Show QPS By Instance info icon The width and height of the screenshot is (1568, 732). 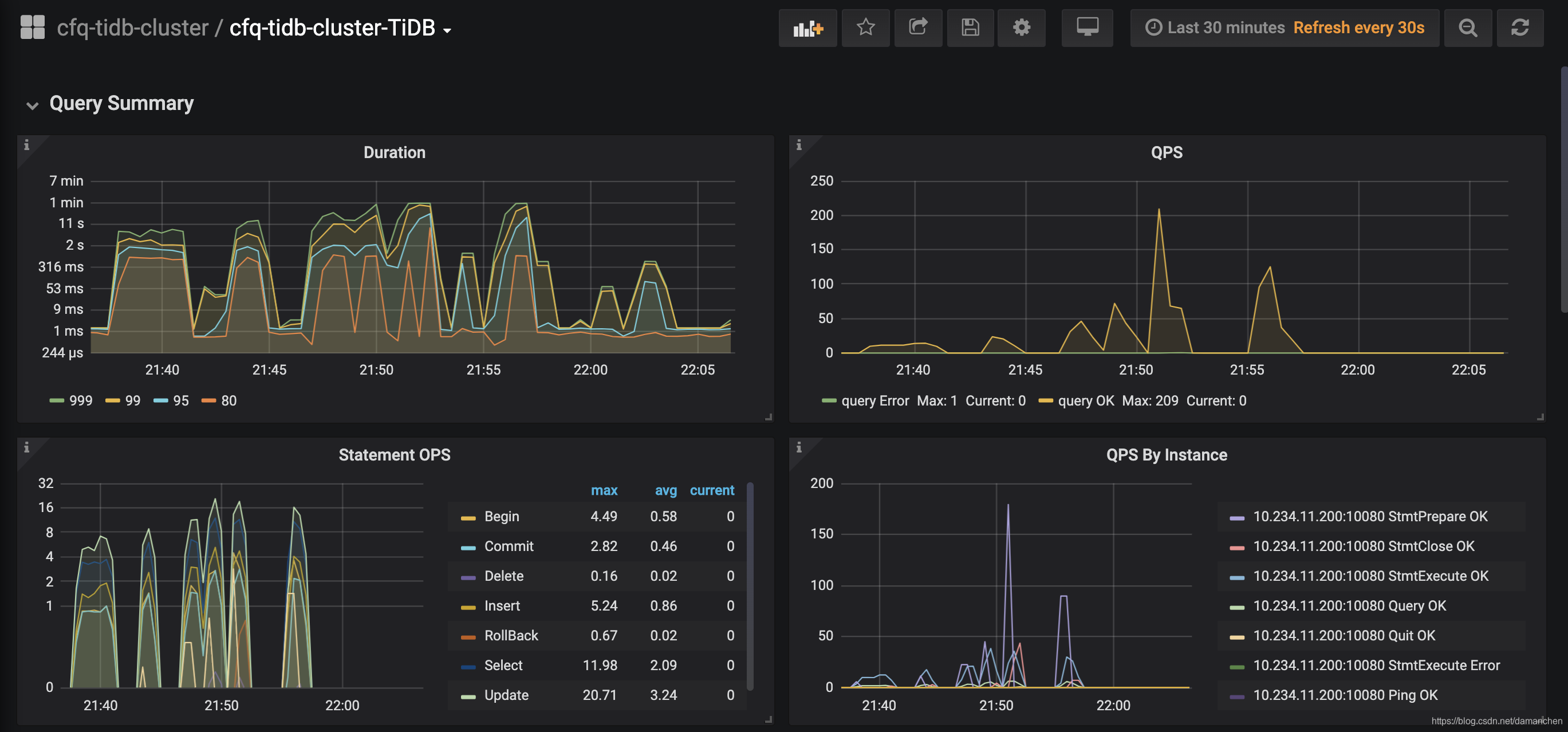coord(799,447)
